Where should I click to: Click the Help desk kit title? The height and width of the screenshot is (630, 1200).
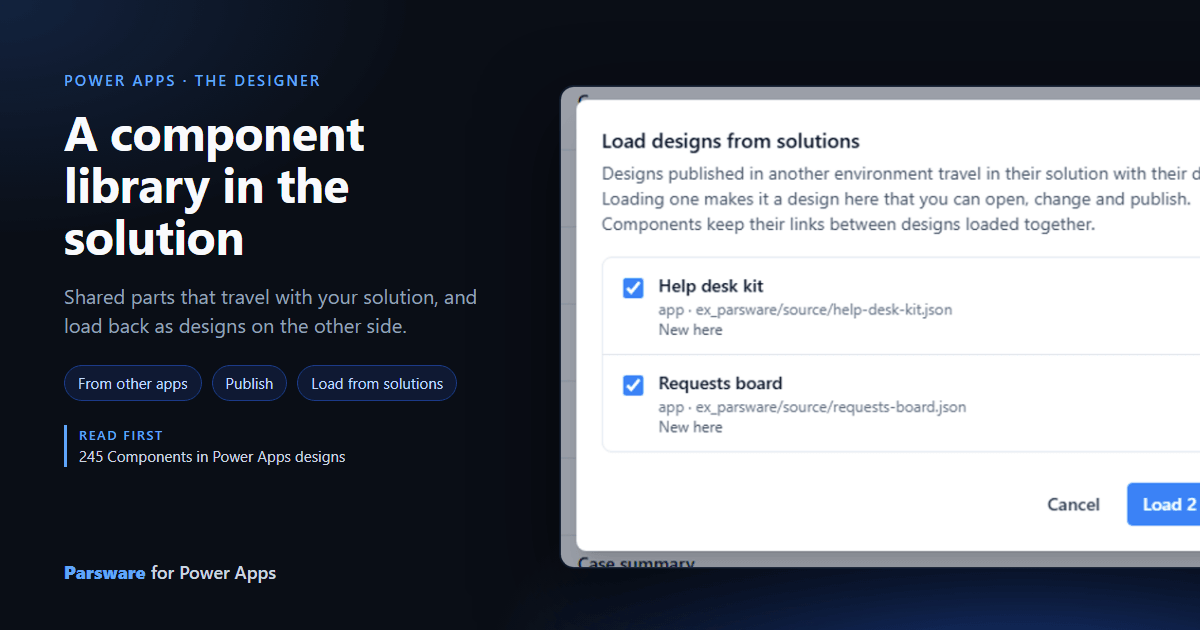point(711,287)
